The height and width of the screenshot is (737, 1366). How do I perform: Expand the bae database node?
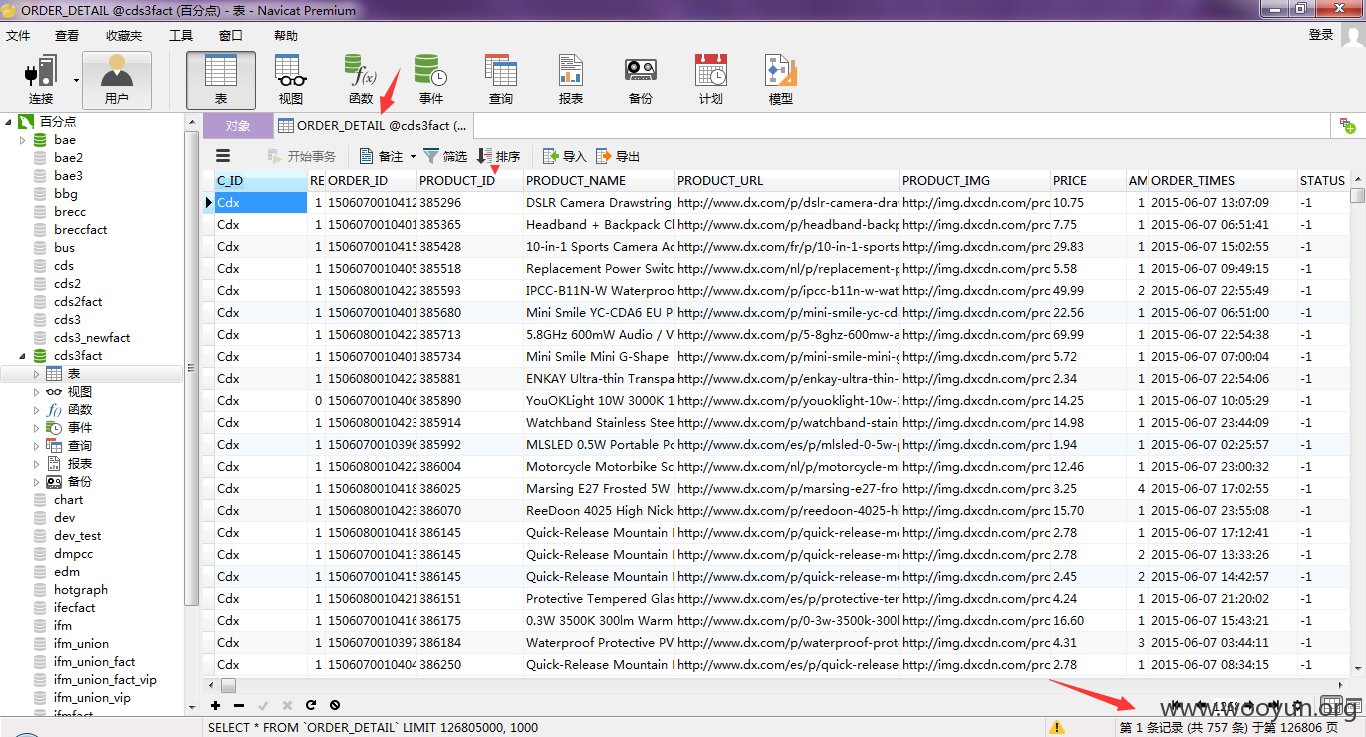pos(22,140)
